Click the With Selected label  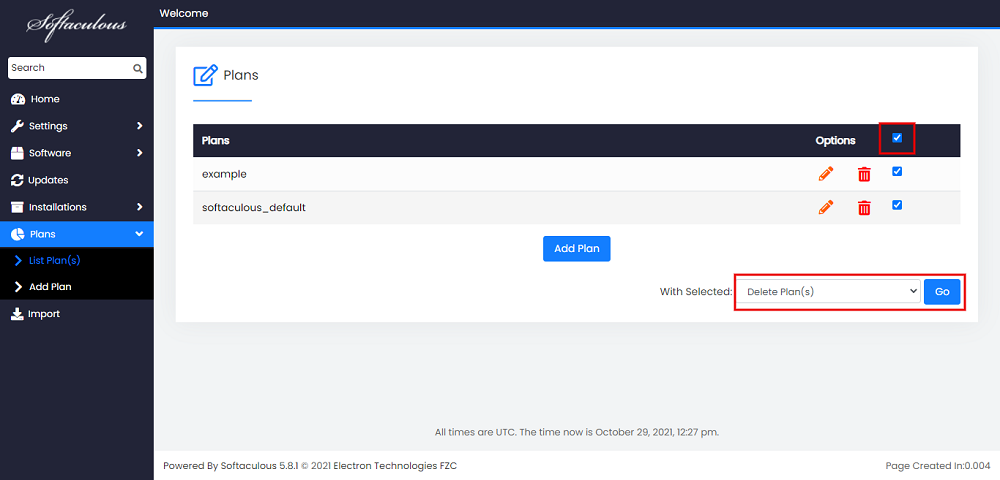point(696,292)
